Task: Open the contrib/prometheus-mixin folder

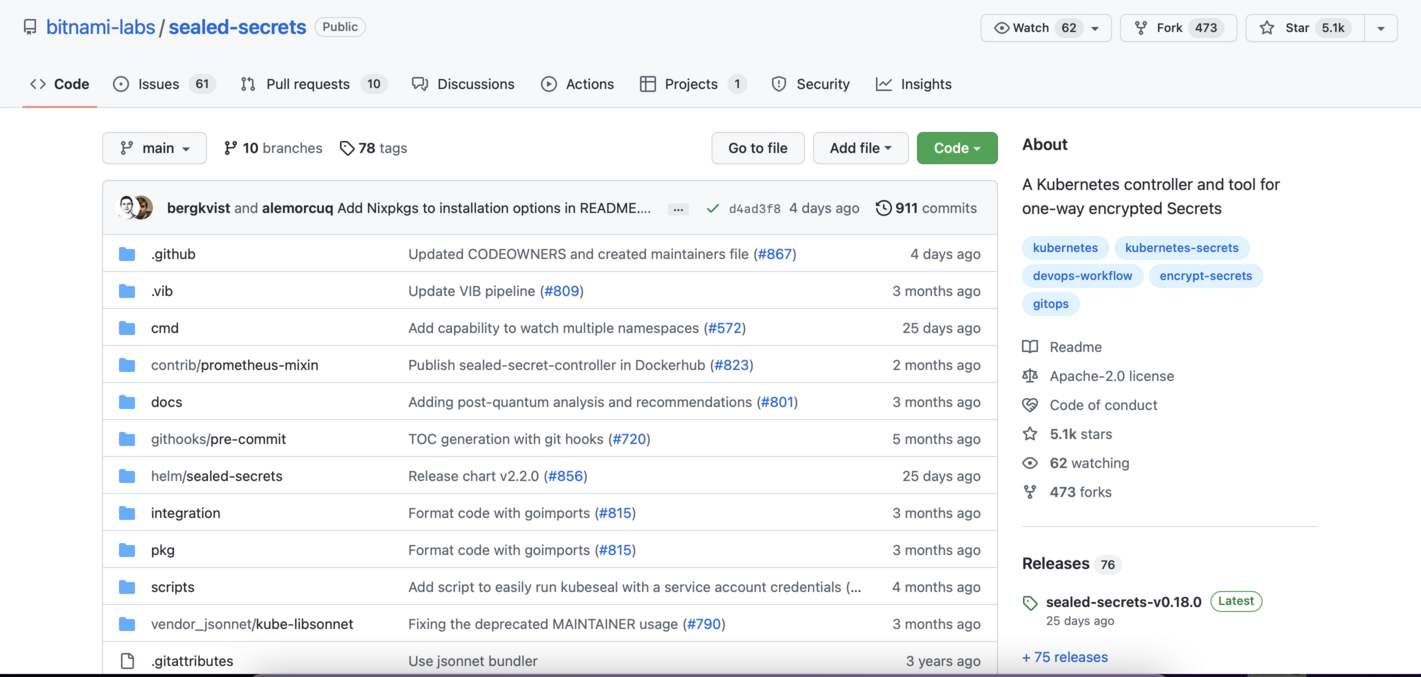Action: [x=235, y=365]
